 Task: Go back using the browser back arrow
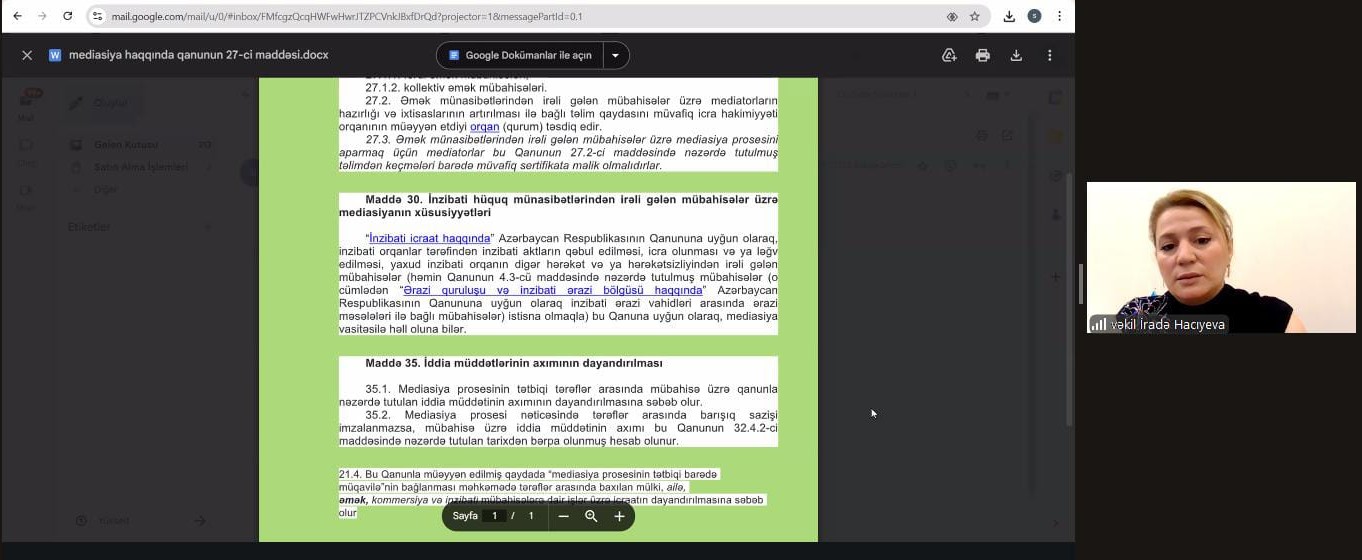17,16
